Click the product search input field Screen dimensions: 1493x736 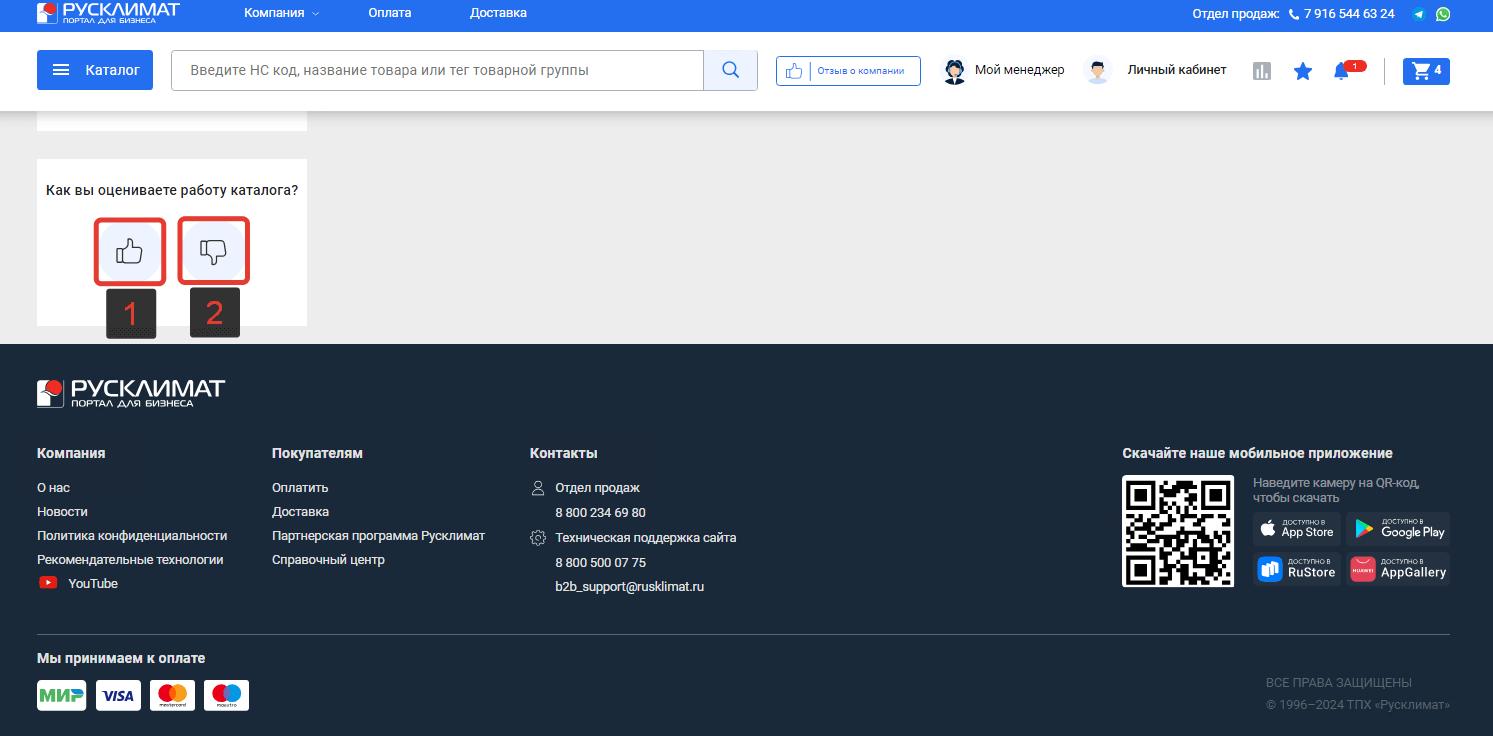[x=437, y=70]
